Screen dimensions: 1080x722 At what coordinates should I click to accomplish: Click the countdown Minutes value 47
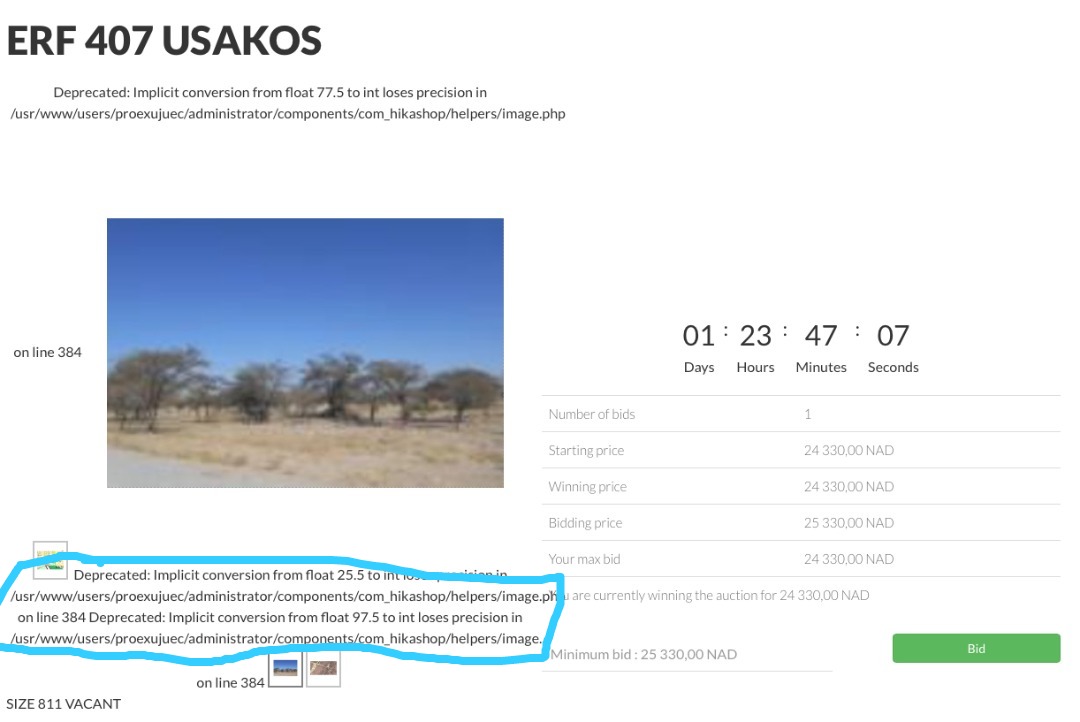821,336
